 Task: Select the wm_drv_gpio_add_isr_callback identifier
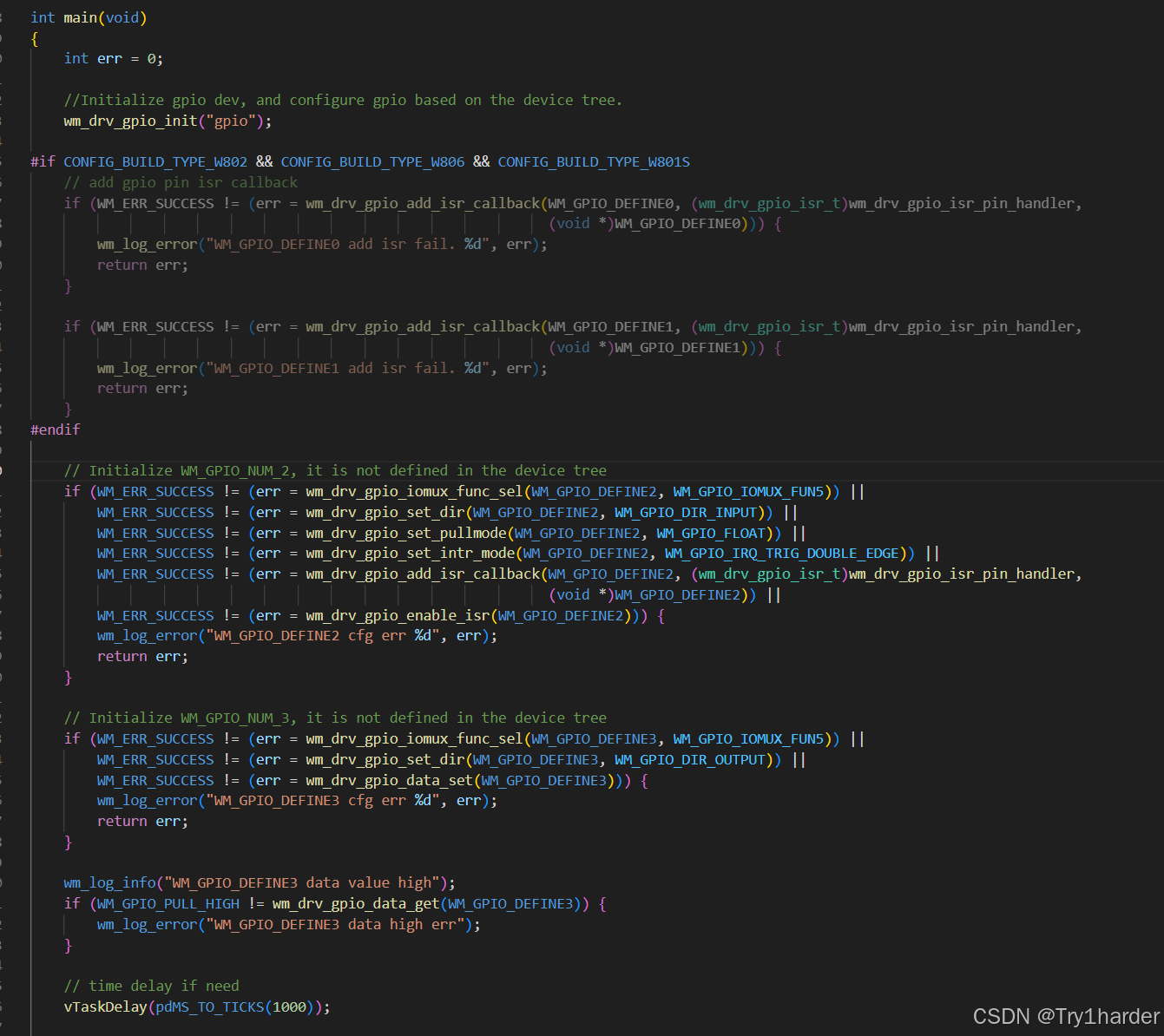pyautogui.click(x=423, y=202)
